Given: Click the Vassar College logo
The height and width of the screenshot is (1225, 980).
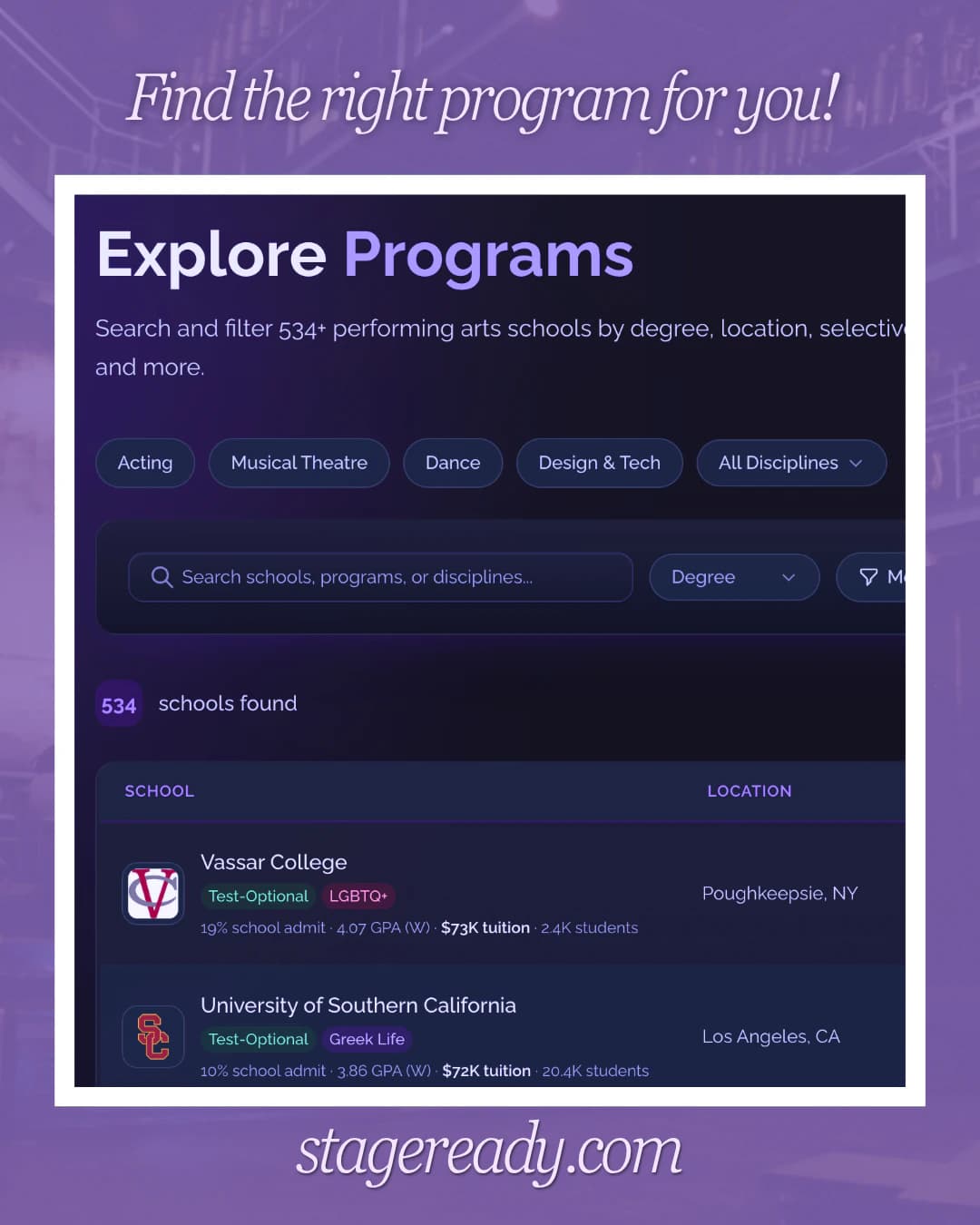Looking at the screenshot, I should 153,893.
